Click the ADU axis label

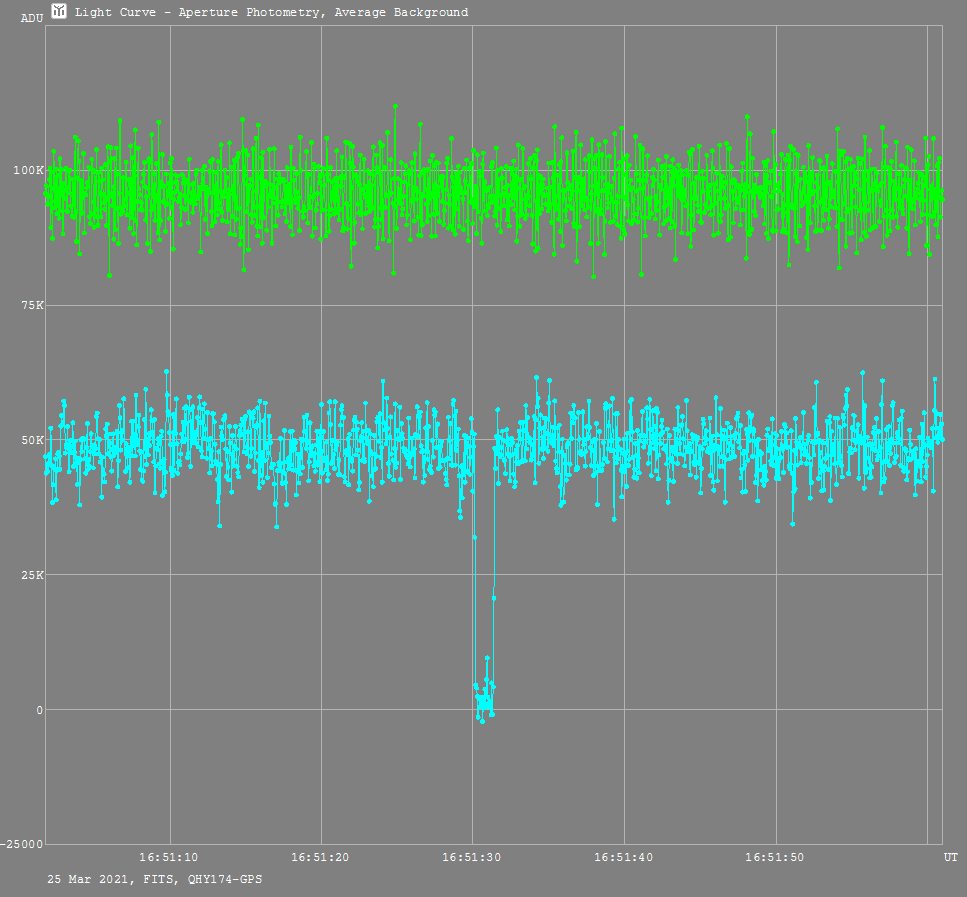point(32,19)
